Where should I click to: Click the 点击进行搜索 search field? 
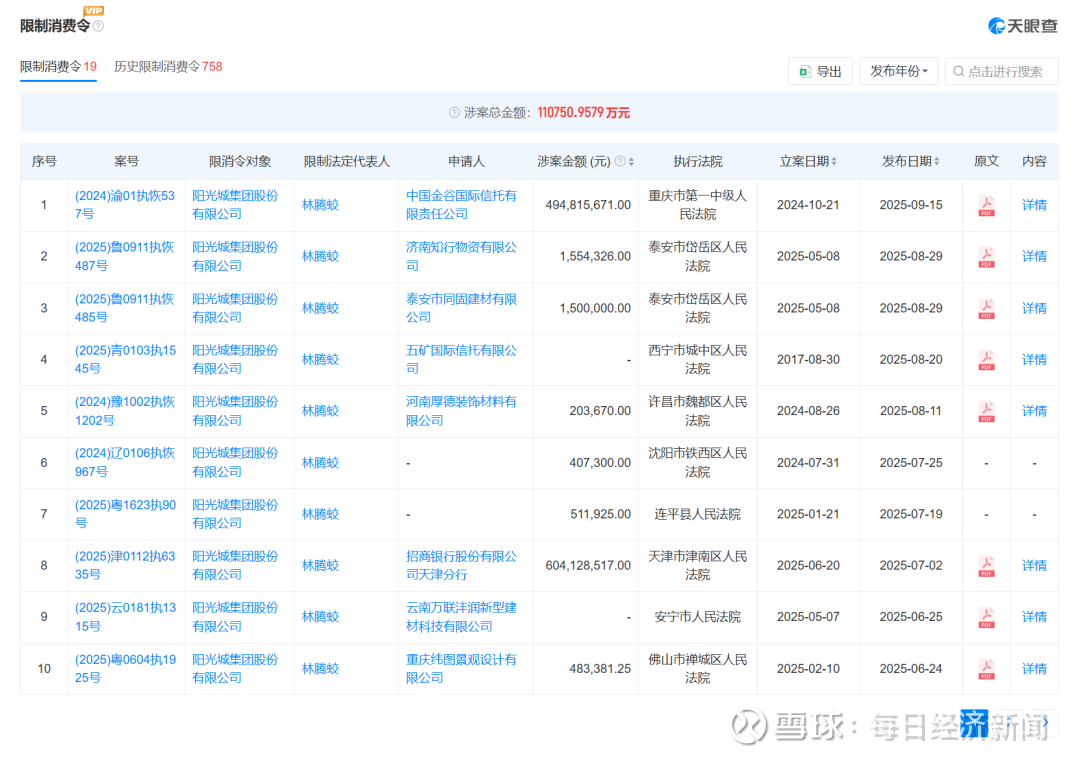pyautogui.click(x=1001, y=72)
